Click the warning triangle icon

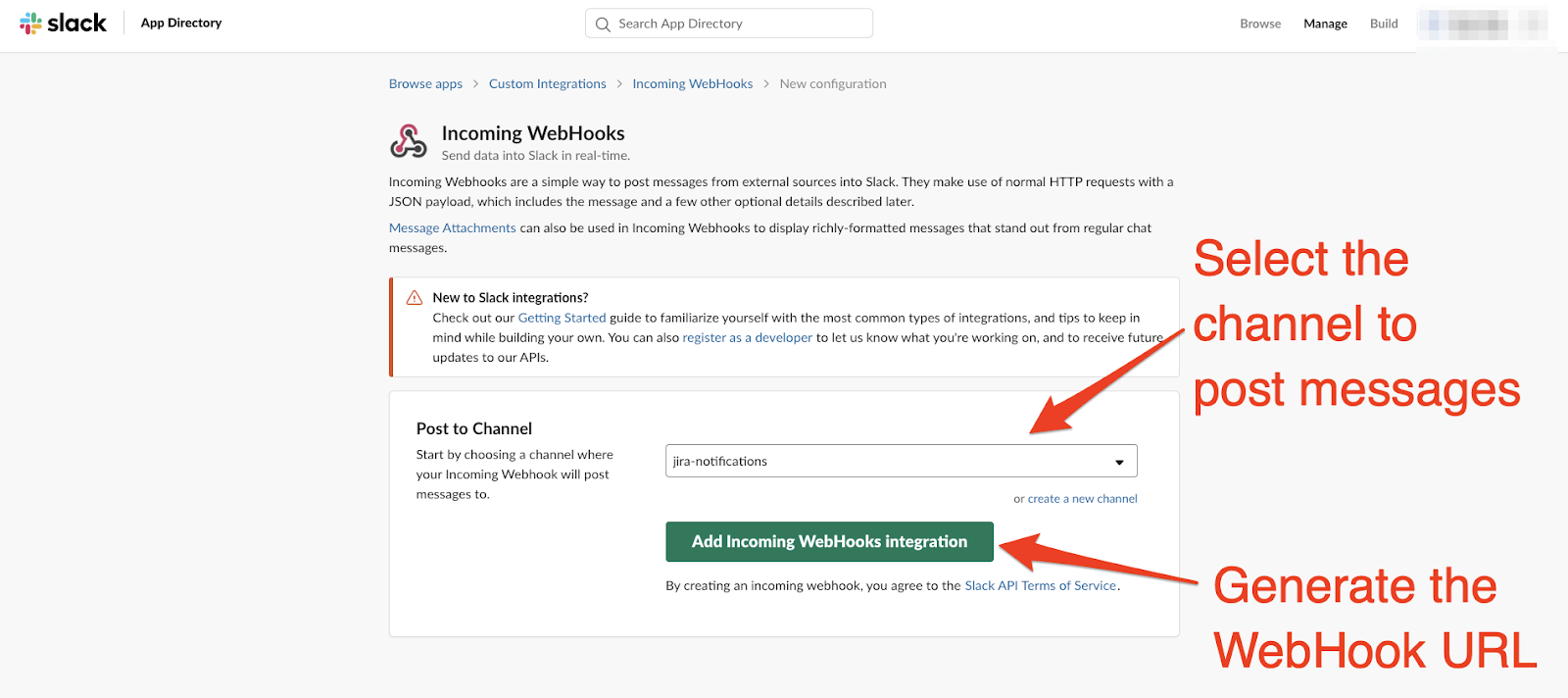pyautogui.click(x=415, y=298)
